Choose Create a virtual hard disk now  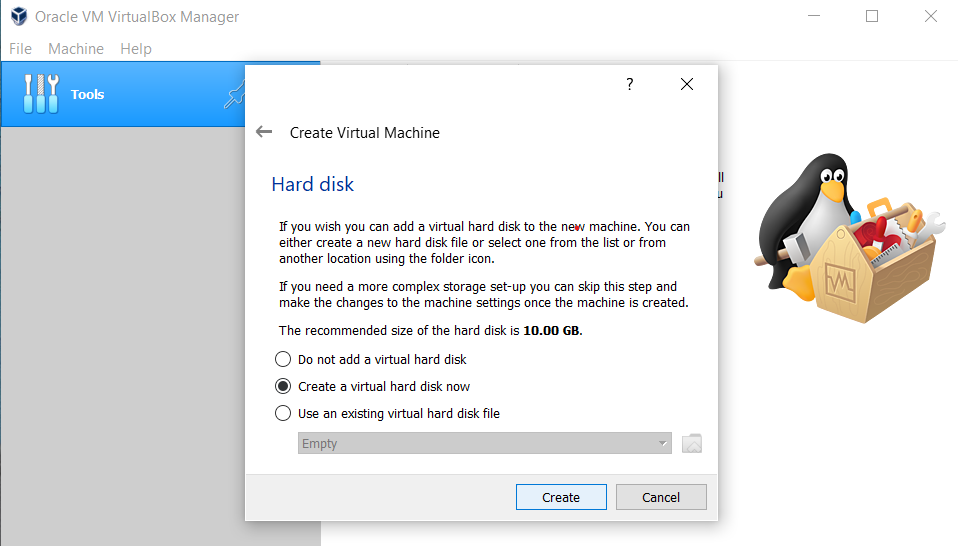tap(372, 386)
